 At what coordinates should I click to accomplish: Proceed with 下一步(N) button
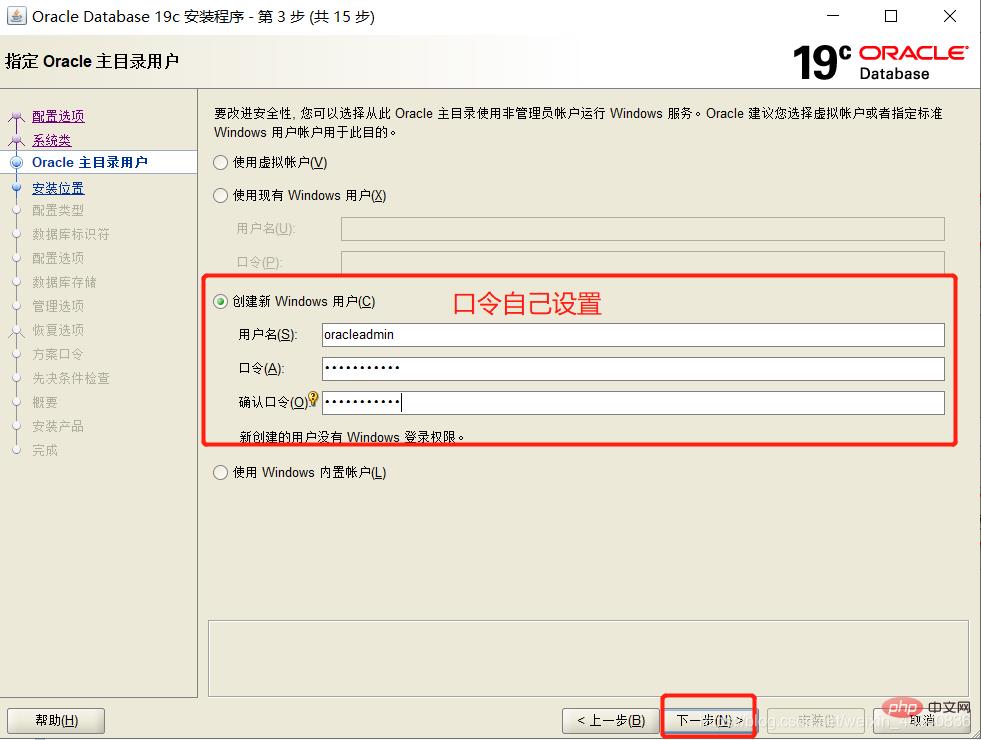(x=709, y=721)
